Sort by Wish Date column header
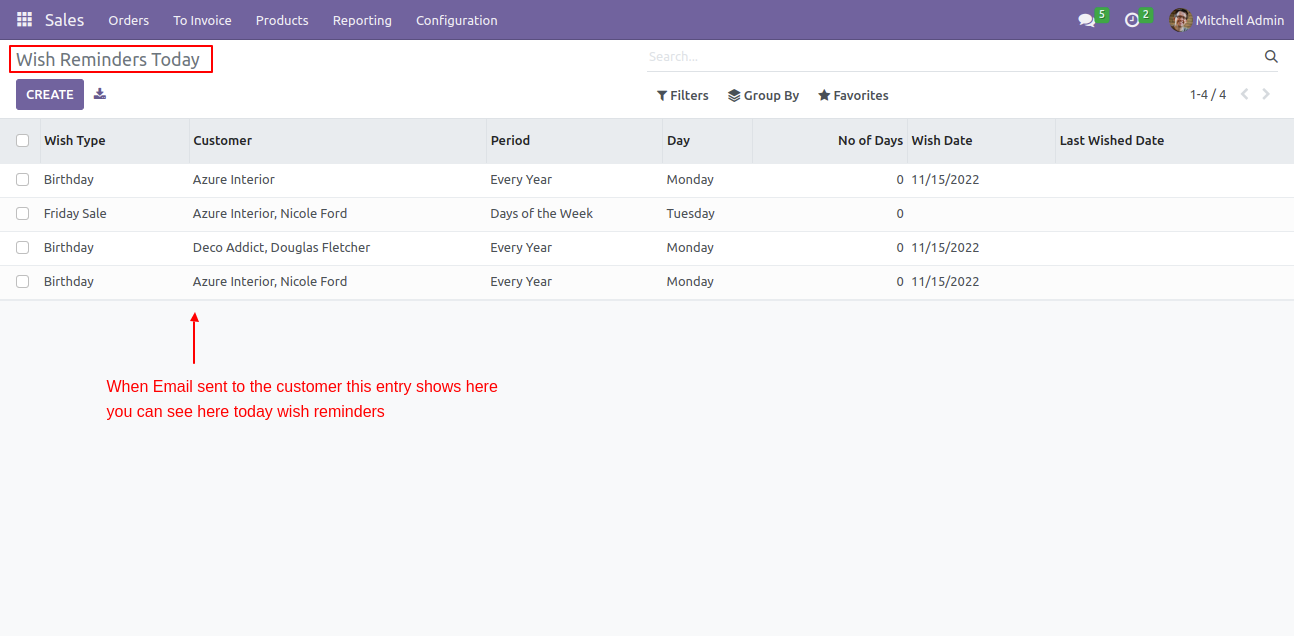This screenshot has width=1294, height=636. point(981,141)
